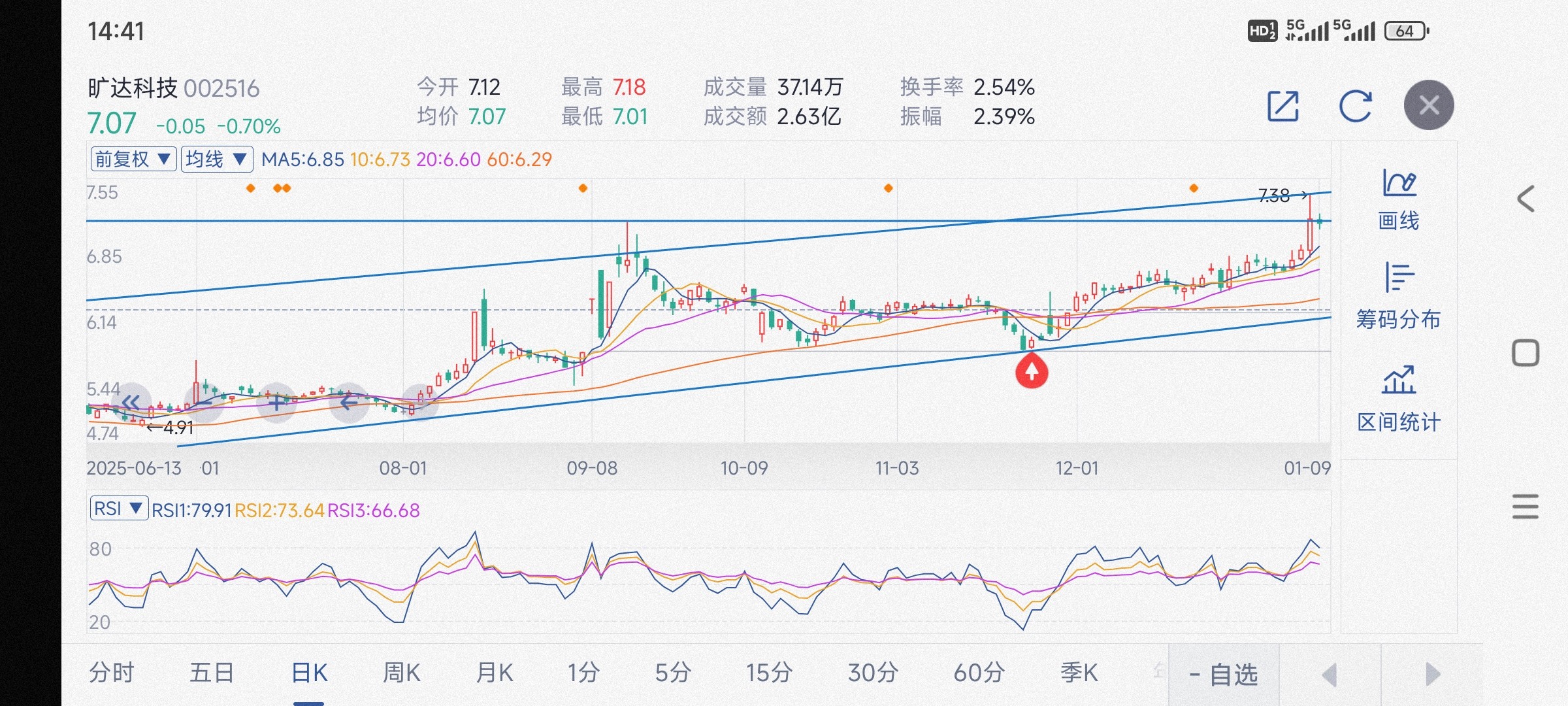The image size is (1568, 706).
Task: Expand the RSI indicator dropdown
Action: [119, 509]
